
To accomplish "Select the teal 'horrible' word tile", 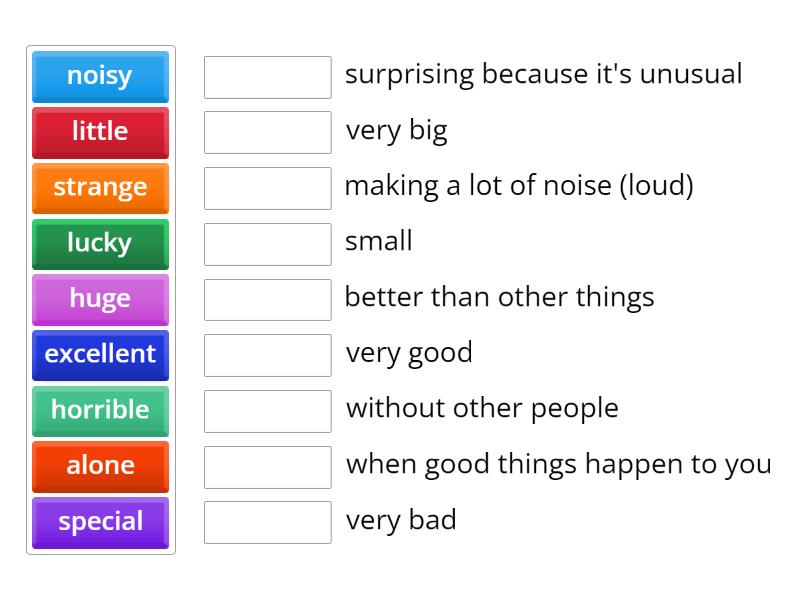I will click(x=100, y=411).
